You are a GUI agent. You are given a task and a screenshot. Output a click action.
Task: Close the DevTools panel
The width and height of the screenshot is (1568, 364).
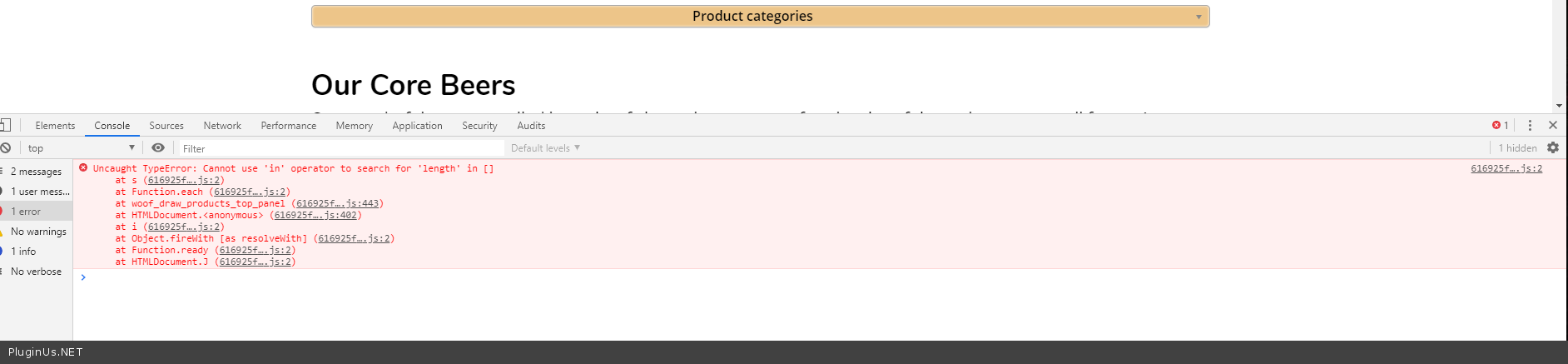point(1553,126)
